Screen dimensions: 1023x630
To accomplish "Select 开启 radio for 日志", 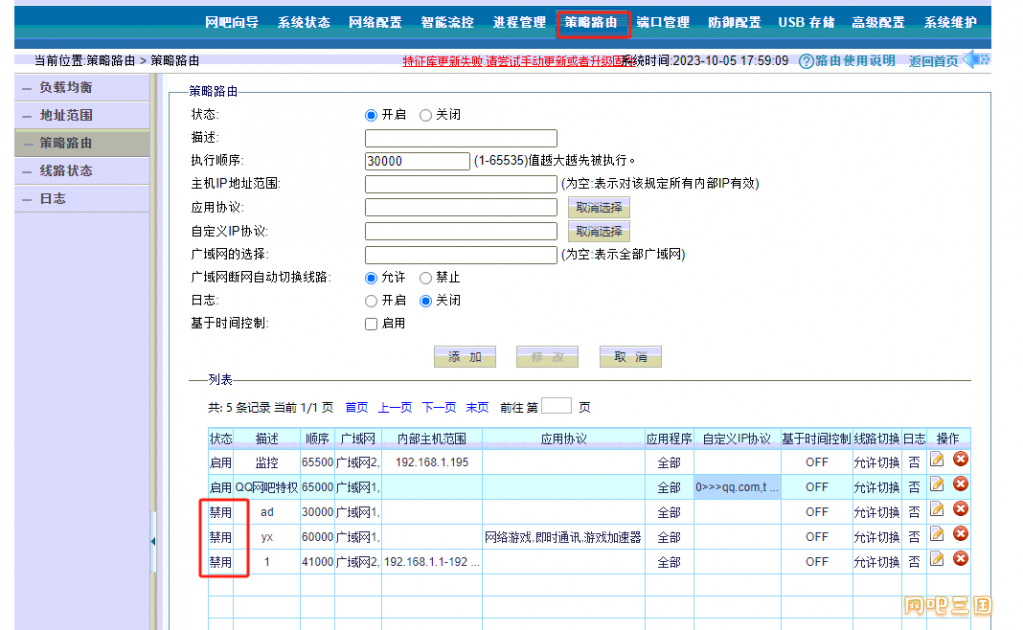I will click(371, 301).
